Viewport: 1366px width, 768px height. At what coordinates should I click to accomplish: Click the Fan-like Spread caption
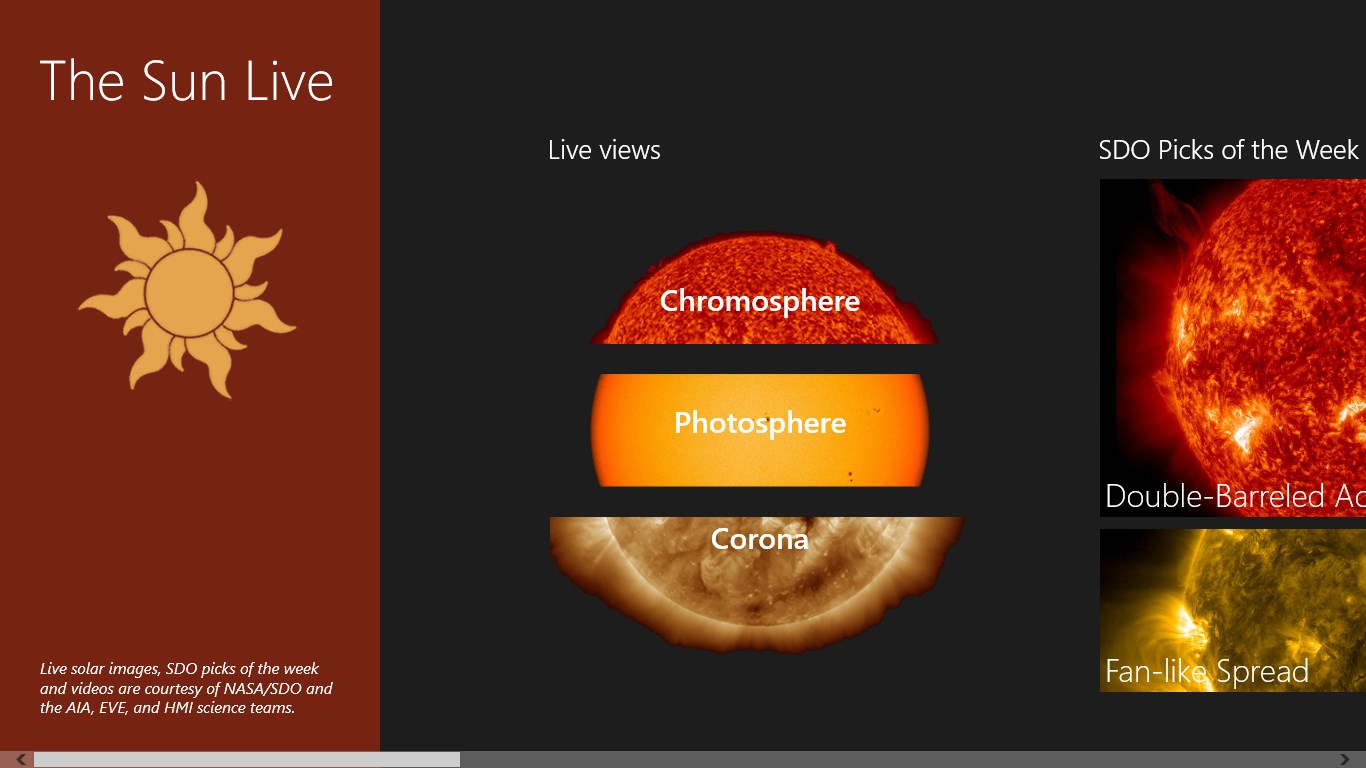click(x=1206, y=671)
